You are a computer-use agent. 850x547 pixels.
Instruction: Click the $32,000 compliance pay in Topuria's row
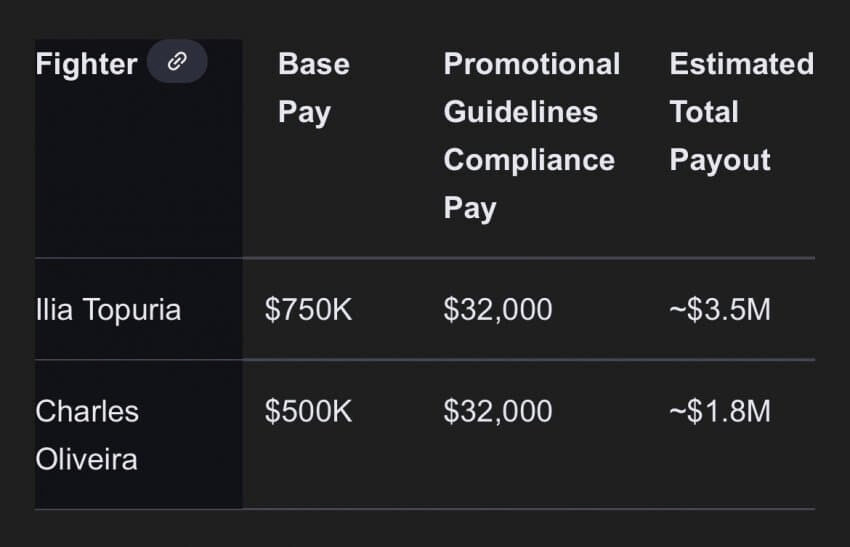tap(497, 310)
